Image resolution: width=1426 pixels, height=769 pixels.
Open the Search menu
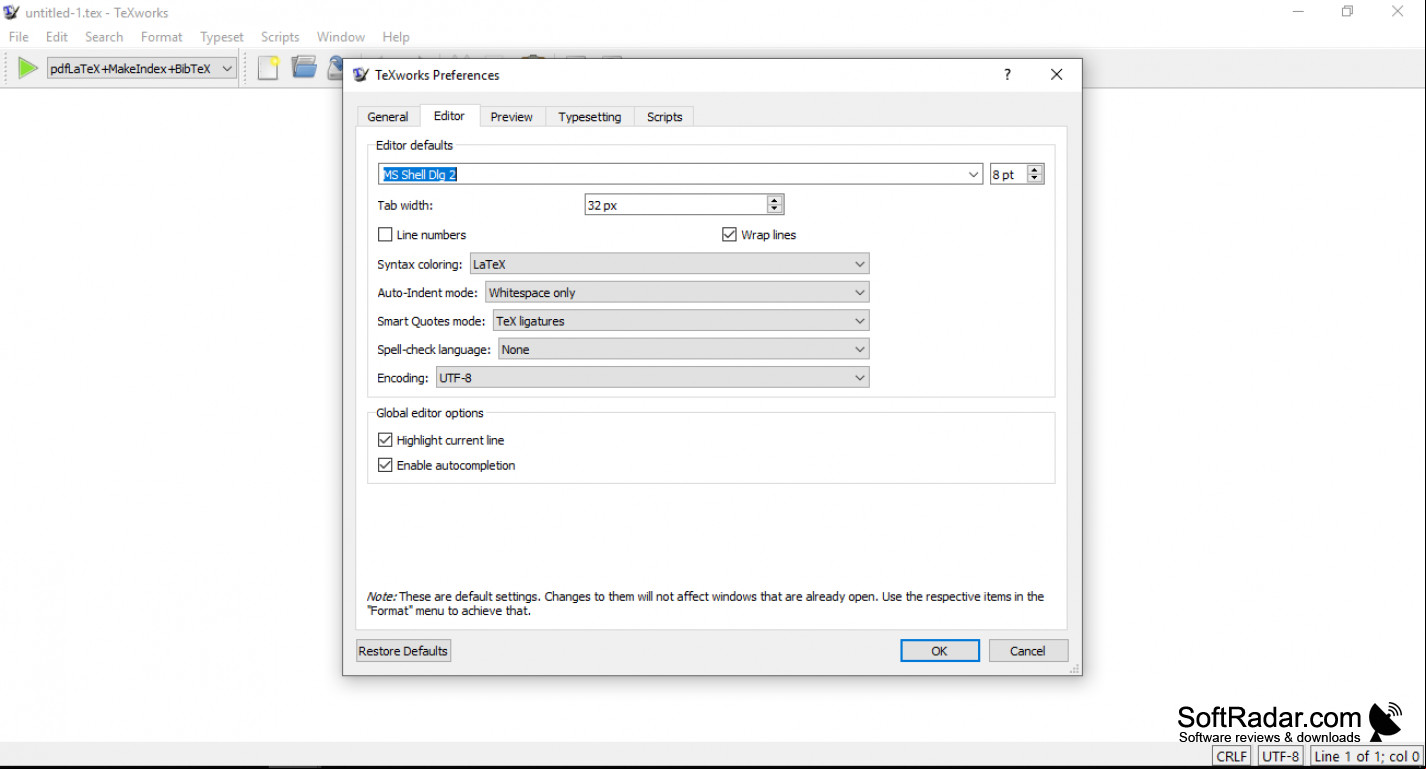click(x=104, y=37)
